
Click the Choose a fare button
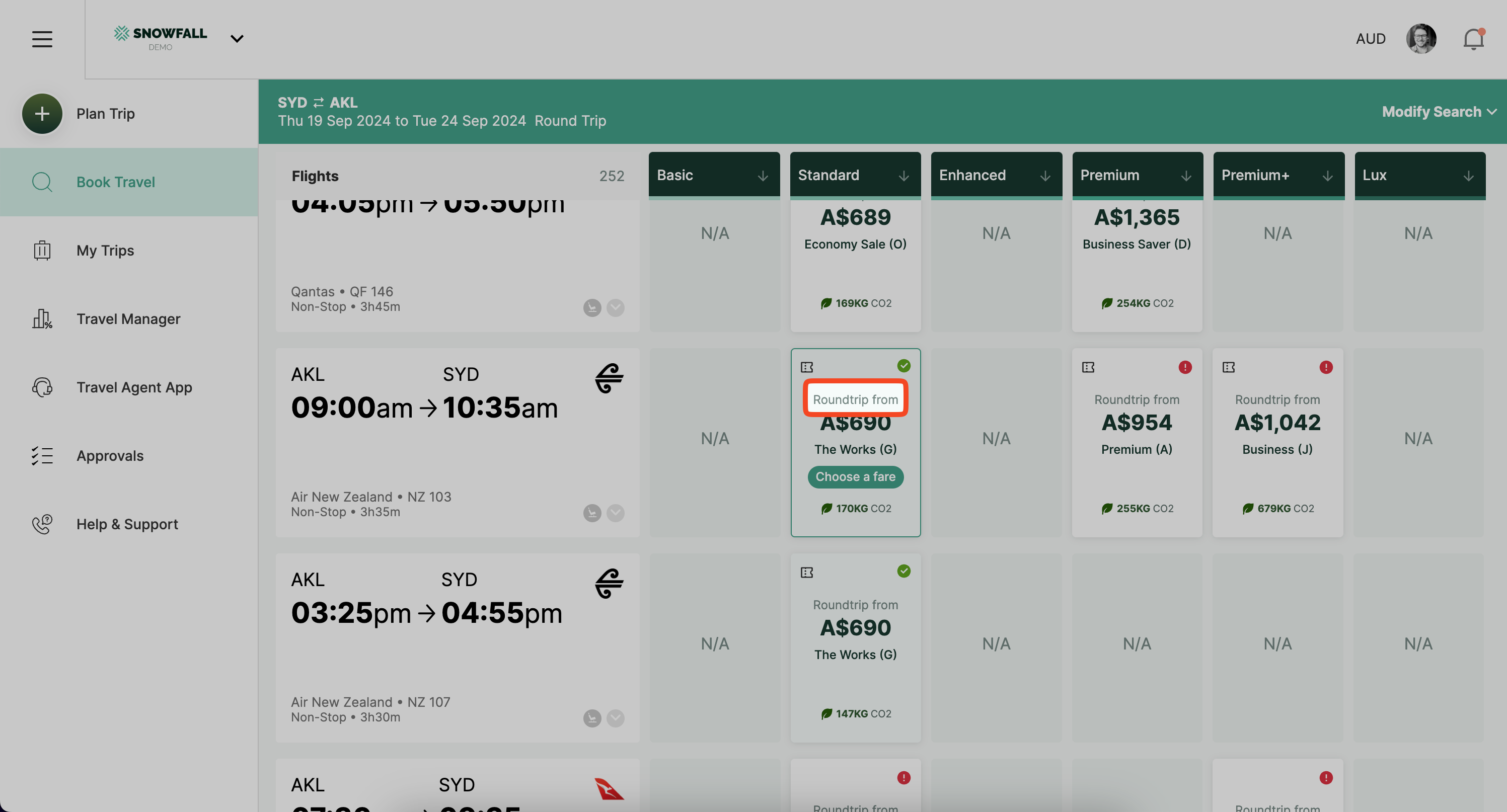coord(855,476)
